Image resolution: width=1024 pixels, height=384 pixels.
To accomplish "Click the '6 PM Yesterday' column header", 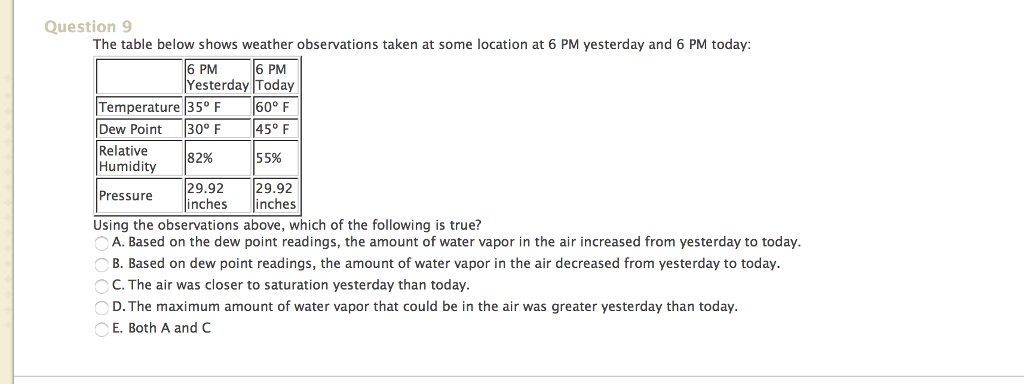I will 217,77.
